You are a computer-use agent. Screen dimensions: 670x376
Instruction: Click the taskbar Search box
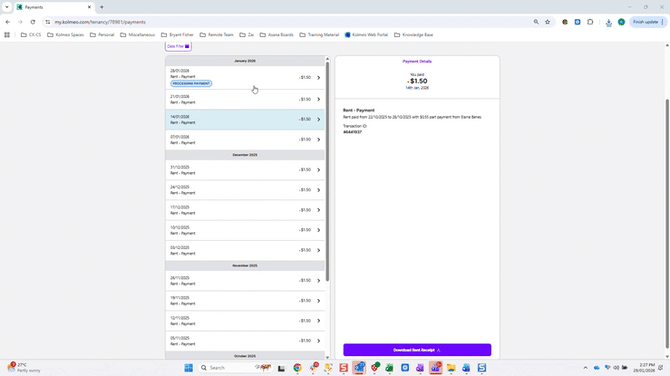click(x=235, y=368)
